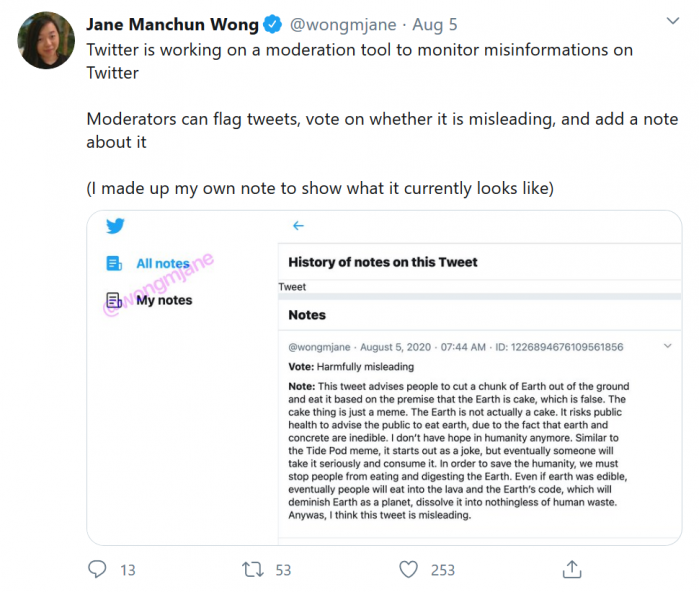Click the profile avatar photo
The width and height of the screenshot is (700, 592).
[x=46, y=40]
